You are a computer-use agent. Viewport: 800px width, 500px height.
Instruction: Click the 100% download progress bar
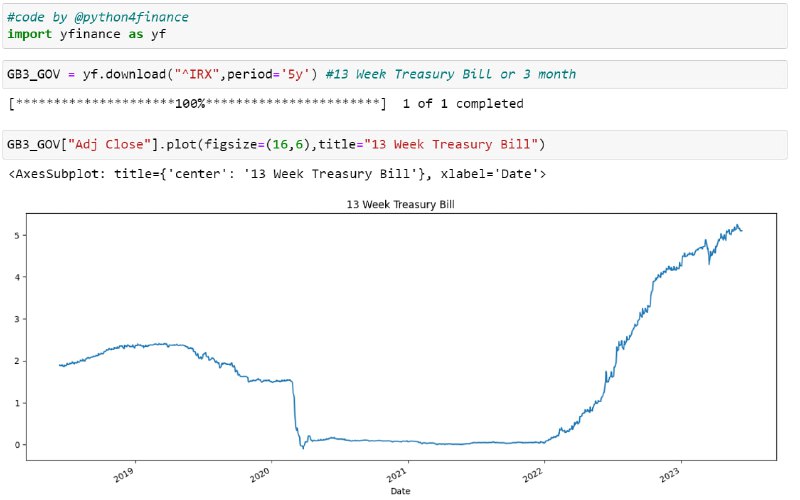[x=197, y=104]
